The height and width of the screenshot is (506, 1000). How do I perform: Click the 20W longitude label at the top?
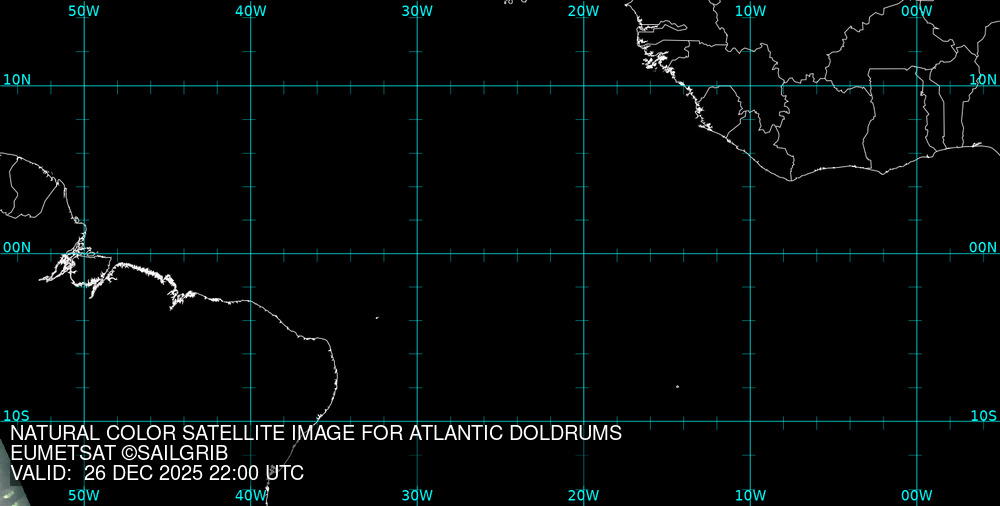583,11
